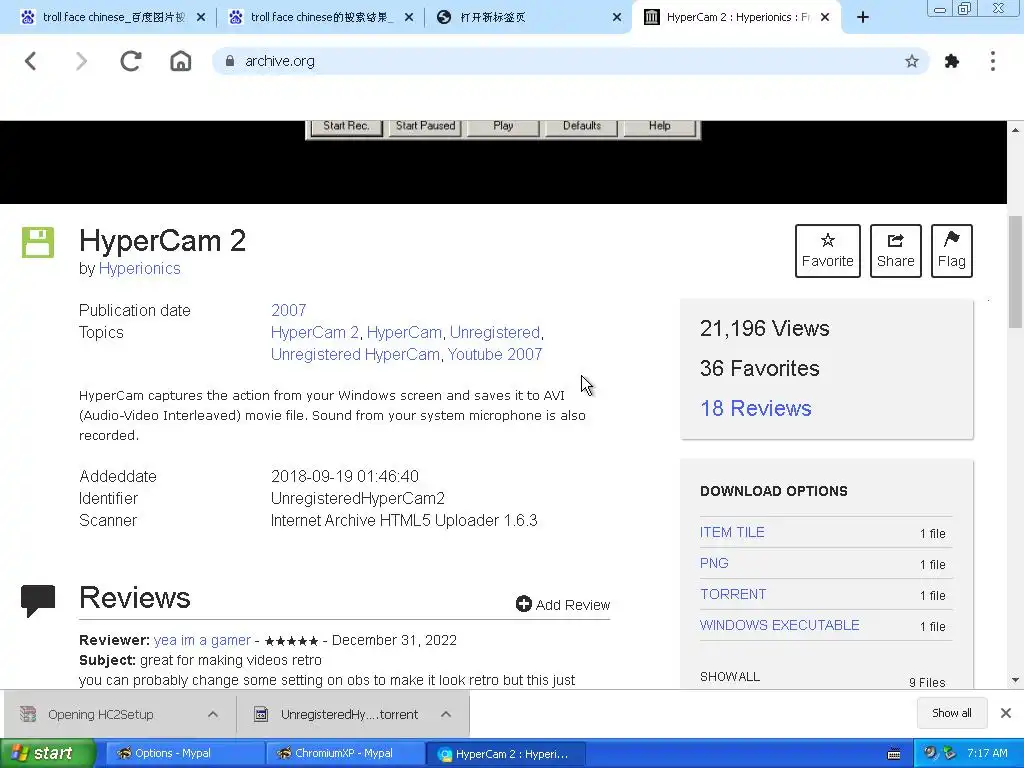This screenshot has width=1024, height=768.
Task: Open the HyperCam topic link
Action: click(404, 332)
